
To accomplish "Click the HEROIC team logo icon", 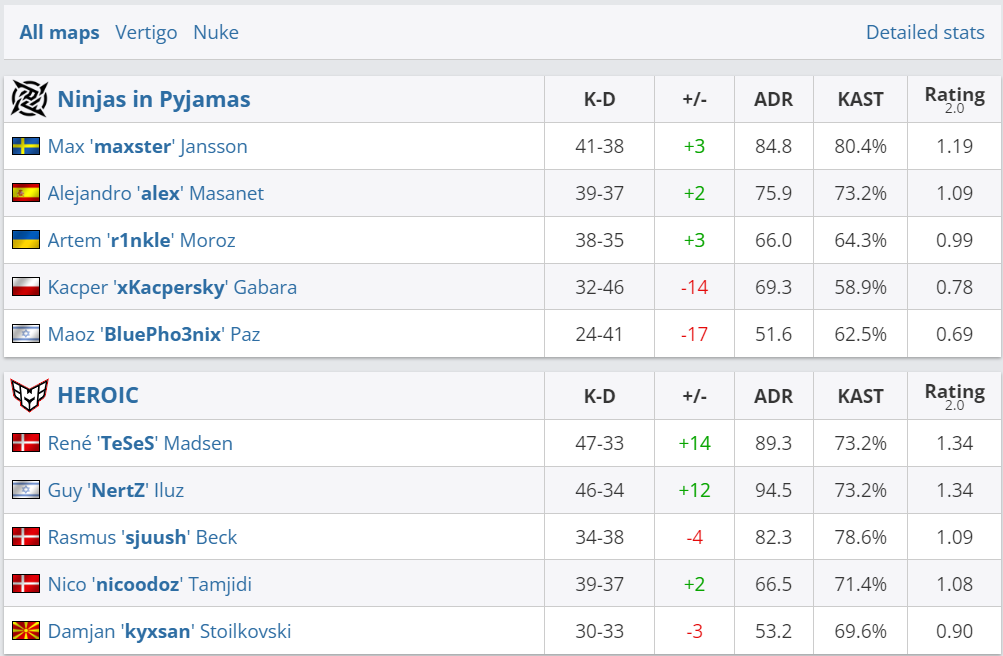I will tap(29, 396).
